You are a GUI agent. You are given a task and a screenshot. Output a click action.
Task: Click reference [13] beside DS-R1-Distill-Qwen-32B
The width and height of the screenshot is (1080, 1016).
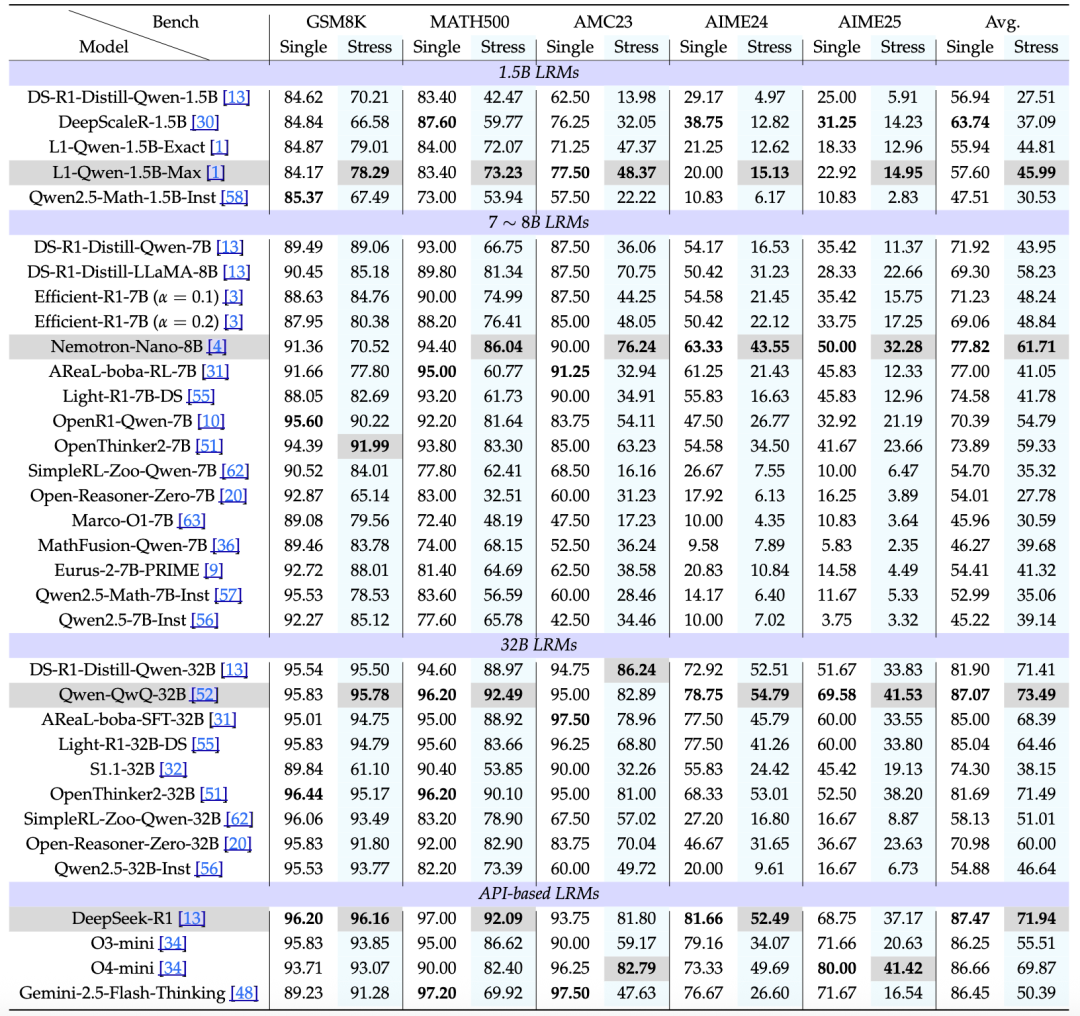coord(234,670)
